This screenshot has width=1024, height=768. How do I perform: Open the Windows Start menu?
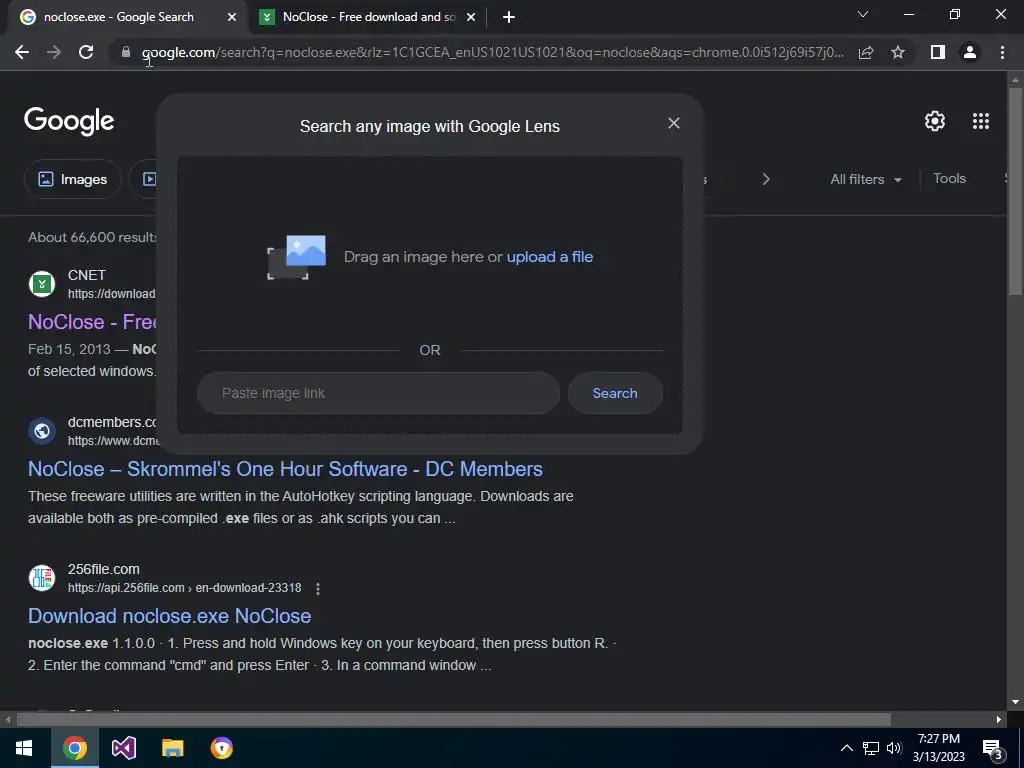click(24, 748)
